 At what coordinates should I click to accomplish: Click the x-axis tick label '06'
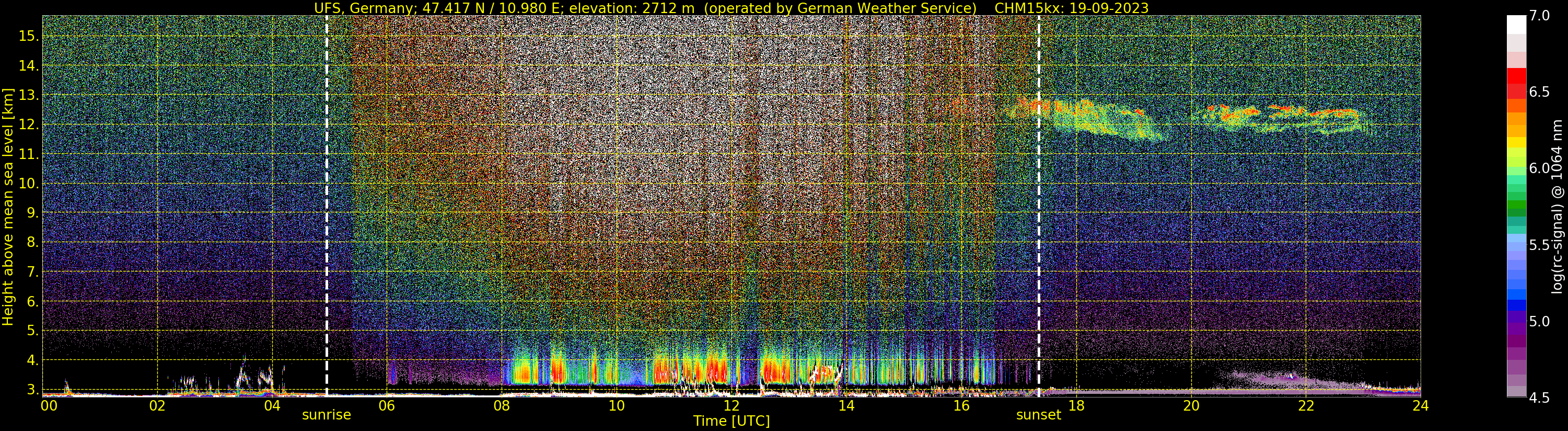pyautogui.click(x=387, y=405)
